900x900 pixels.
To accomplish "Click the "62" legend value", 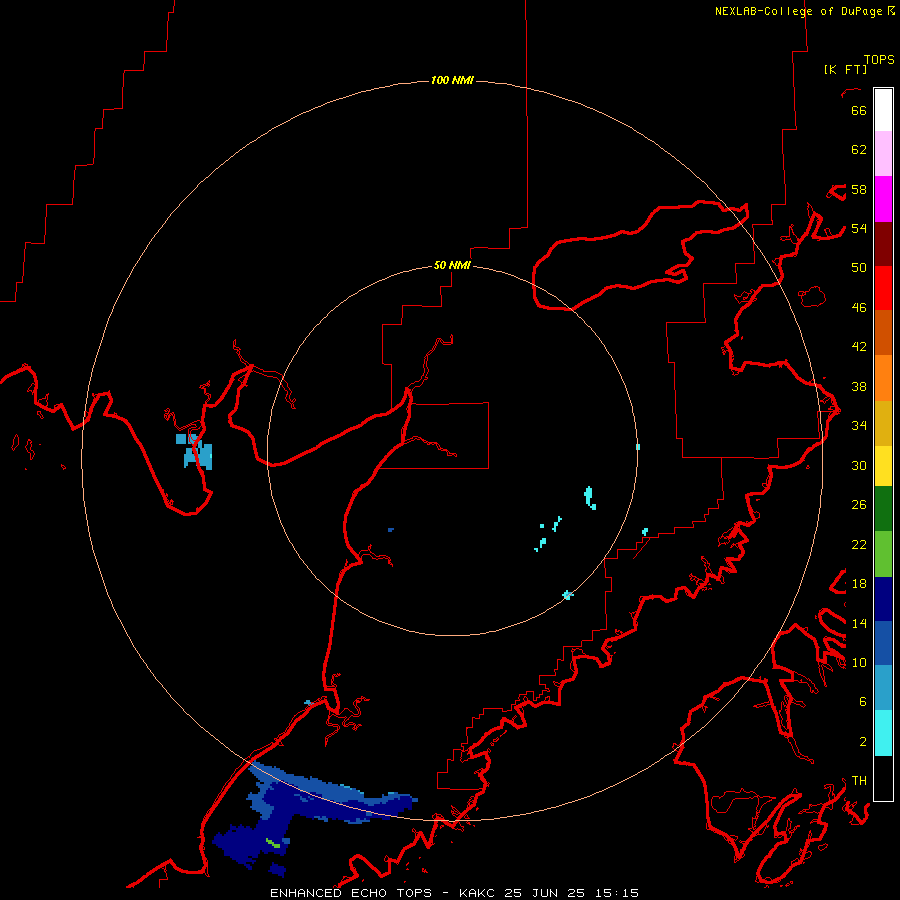I will (859, 150).
